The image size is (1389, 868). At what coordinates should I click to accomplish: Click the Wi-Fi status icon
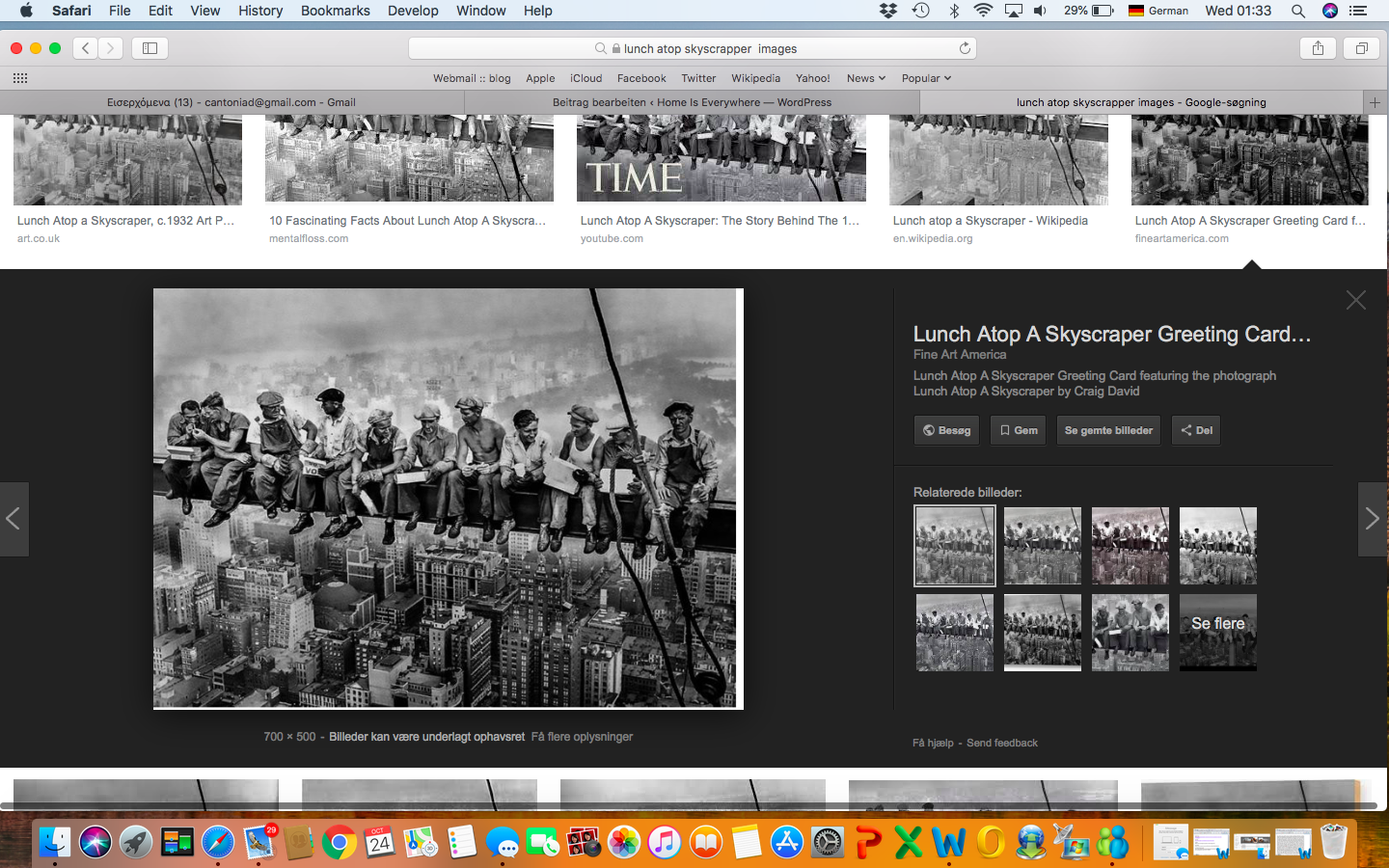pos(983,11)
